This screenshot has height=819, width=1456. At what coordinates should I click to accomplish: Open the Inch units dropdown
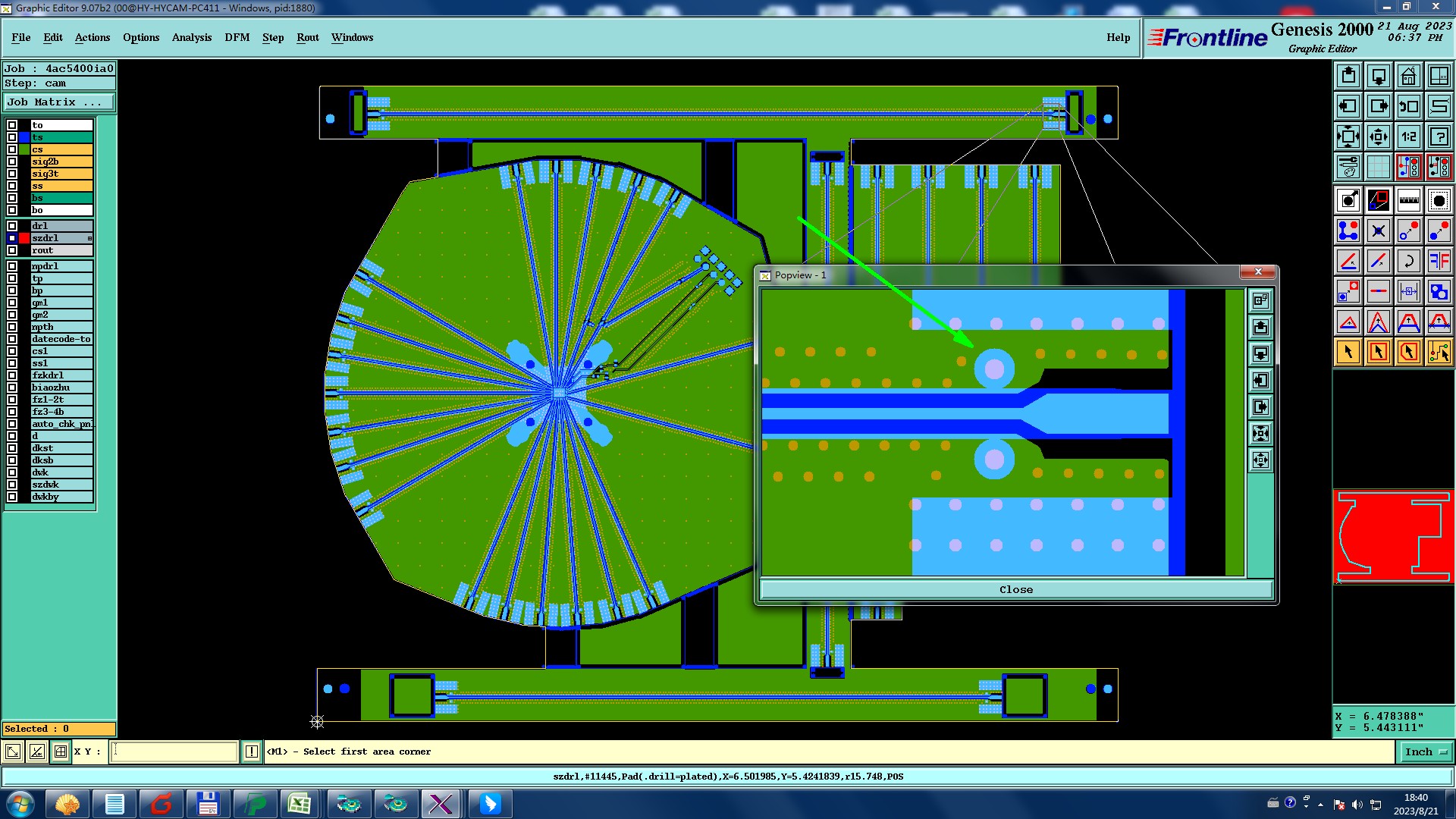[1426, 752]
